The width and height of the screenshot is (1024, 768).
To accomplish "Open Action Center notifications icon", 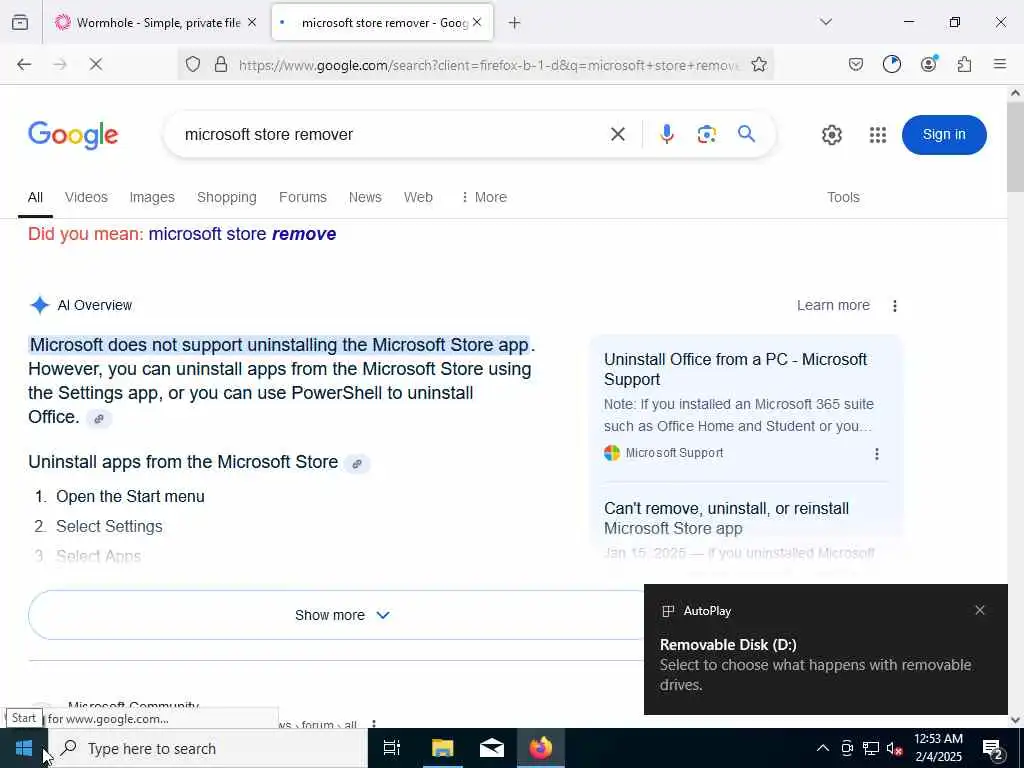I will [x=993, y=749].
